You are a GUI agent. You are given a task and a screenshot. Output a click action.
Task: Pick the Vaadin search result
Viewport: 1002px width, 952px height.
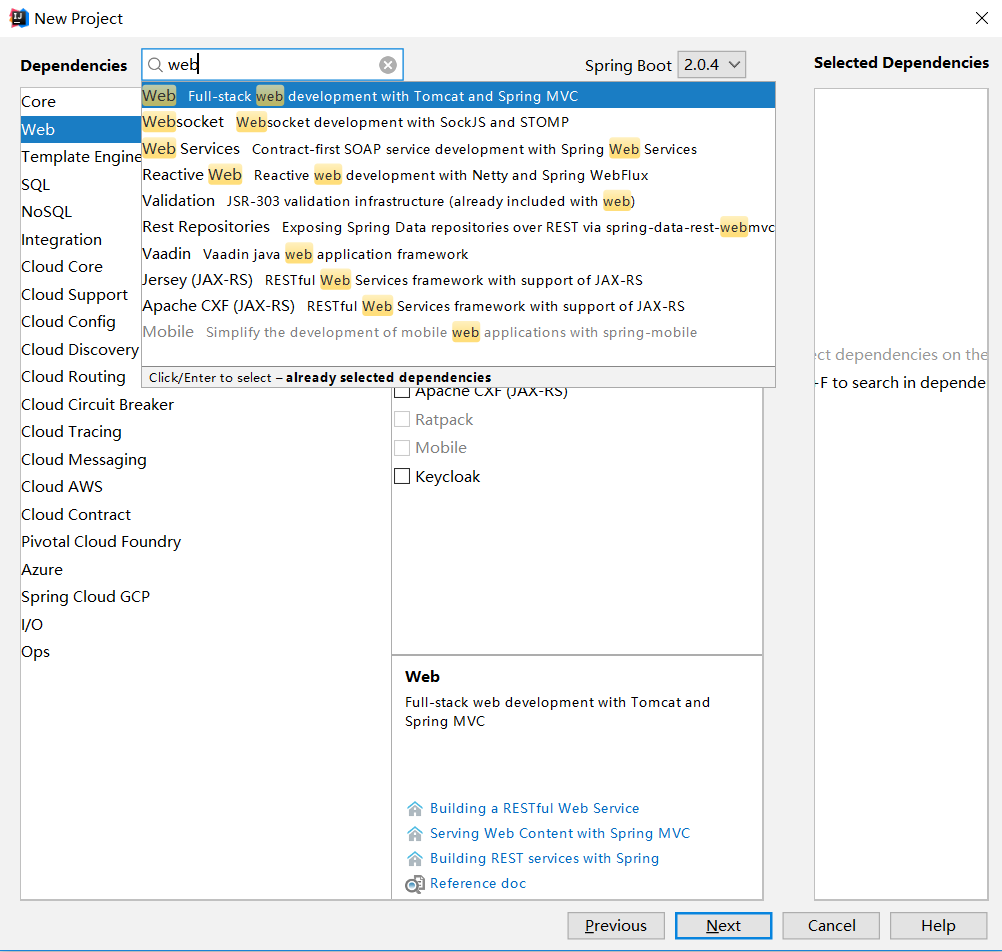click(458, 254)
